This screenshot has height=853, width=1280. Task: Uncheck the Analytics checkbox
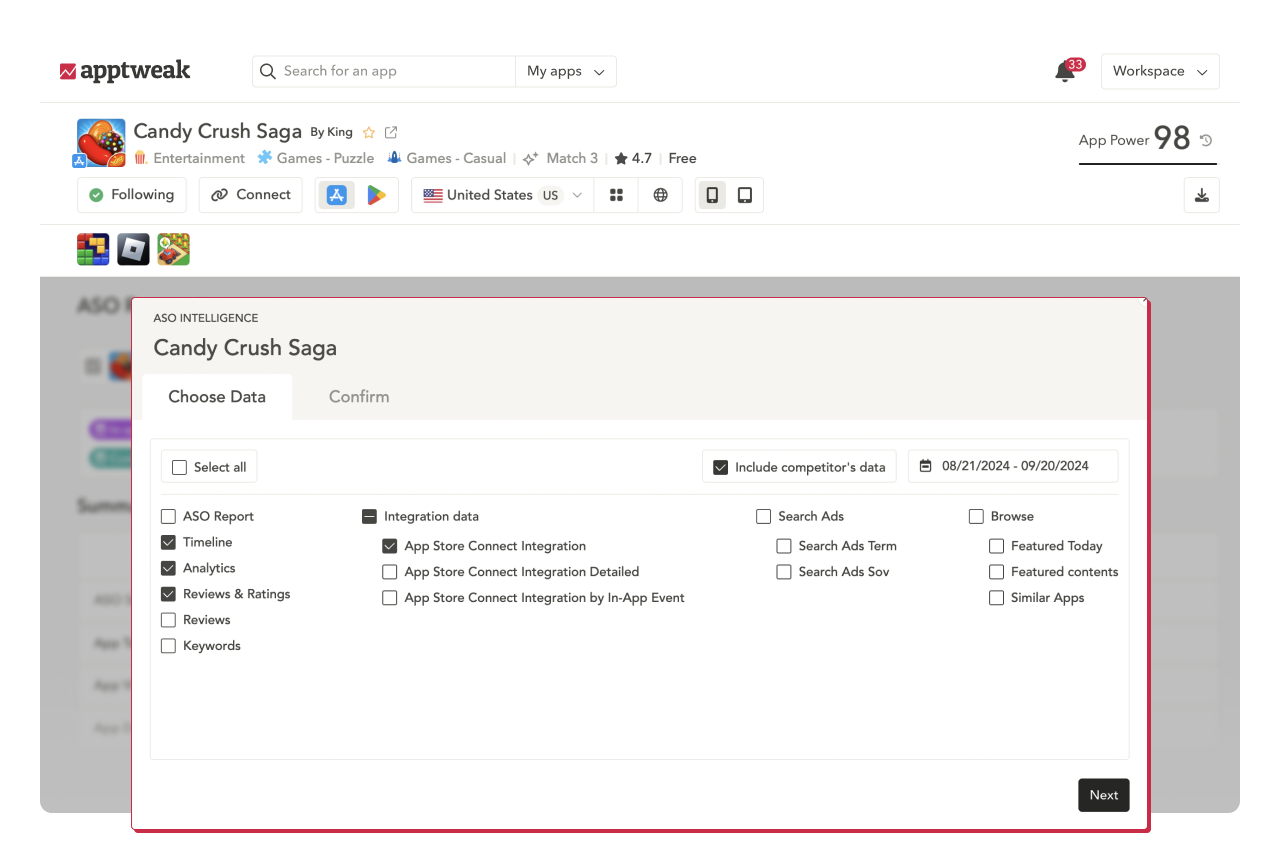[168, 568]
